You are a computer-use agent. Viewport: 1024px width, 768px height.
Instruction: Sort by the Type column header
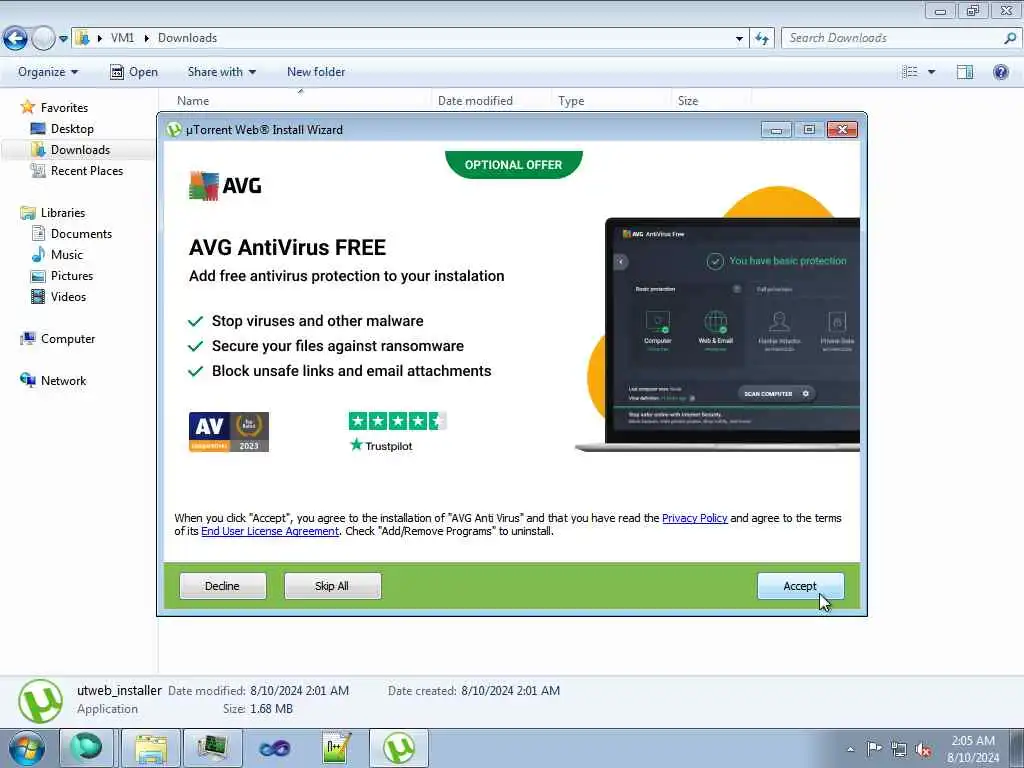[571, 101]
